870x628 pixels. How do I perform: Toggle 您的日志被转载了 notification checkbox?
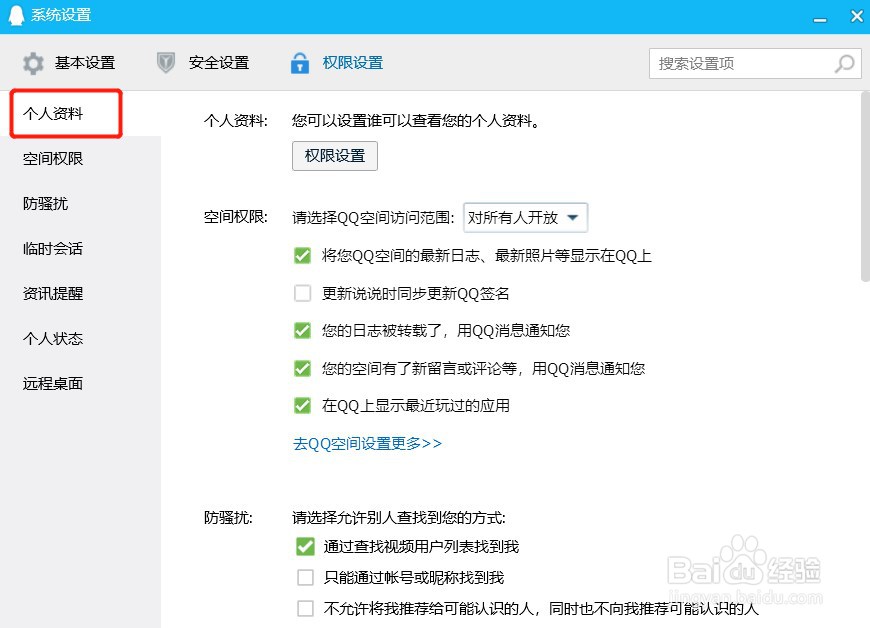(x=302, y=331)
